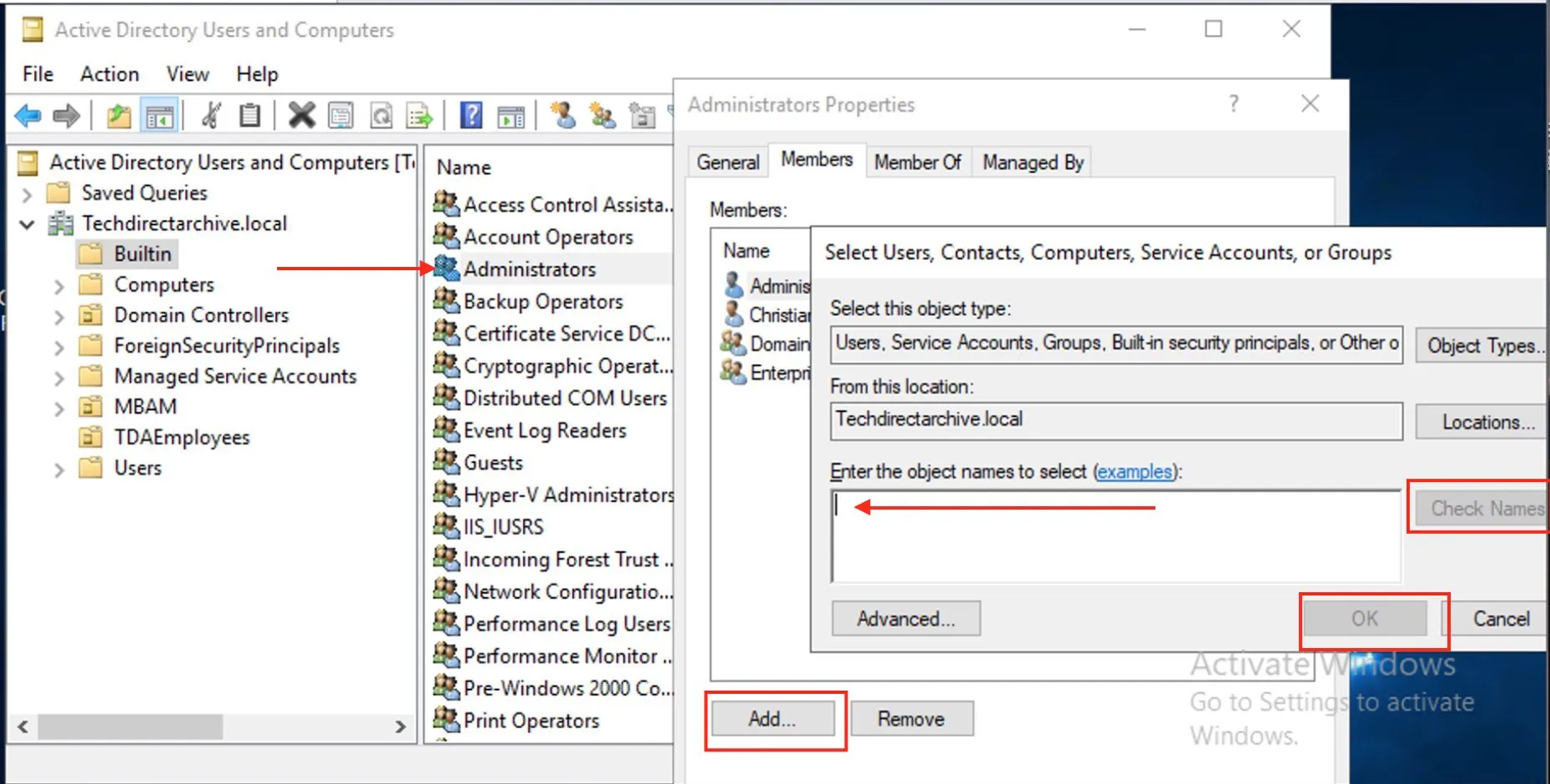The width and height of the screenshot is (1550, 784).
Task: Click the Object Types button
Action: pyautogui.click(x=1483, y=345)
